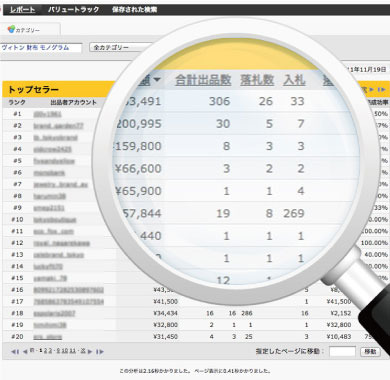Image resolution: width=390 pixels, height=380 pixels.
Task: Open the seller account link in row #5
Action: tap(54, 161)
